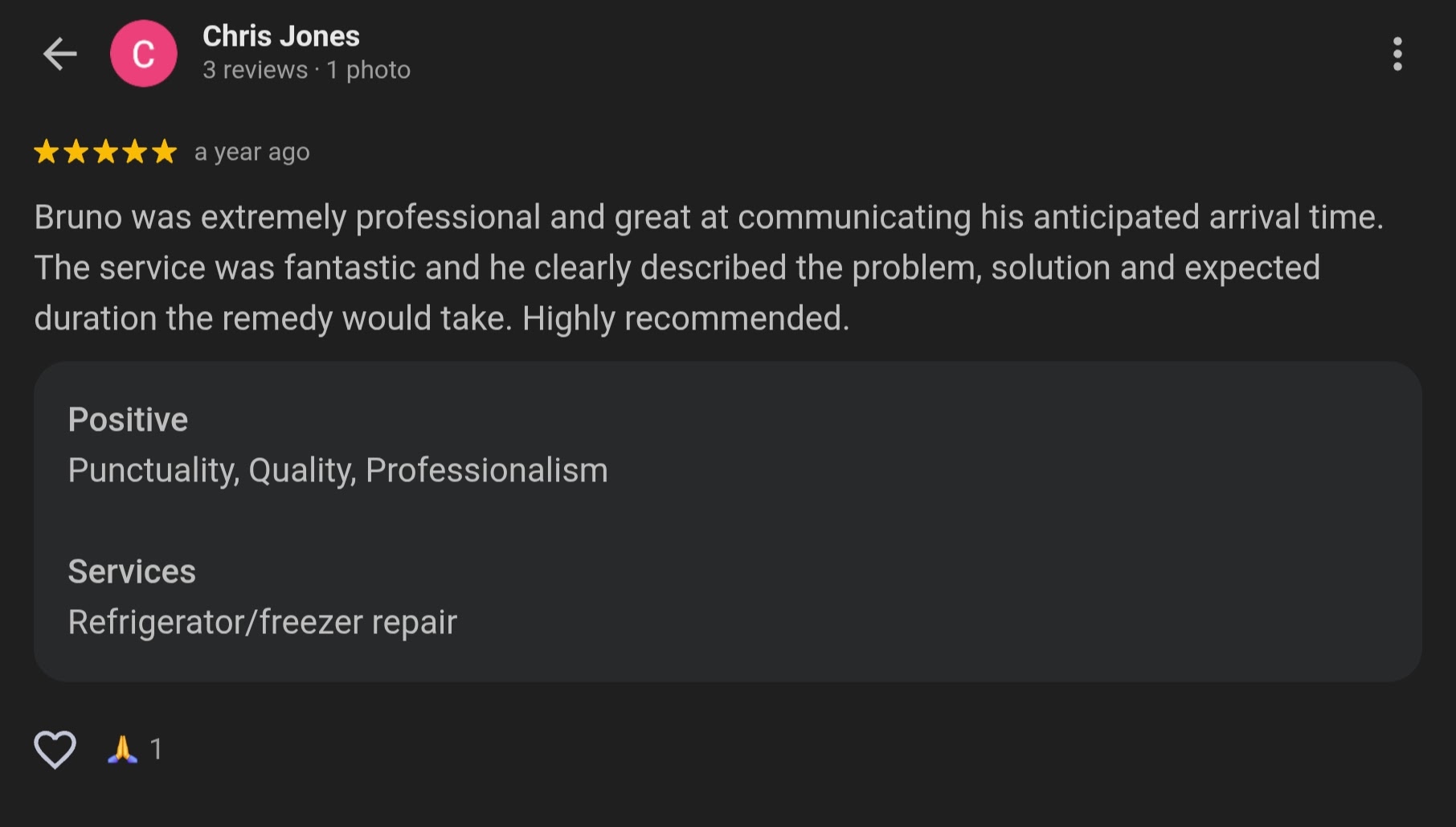Select the 'Positive' heading in the card
This screenshot has height=827, width=1456.
point(128,420)
